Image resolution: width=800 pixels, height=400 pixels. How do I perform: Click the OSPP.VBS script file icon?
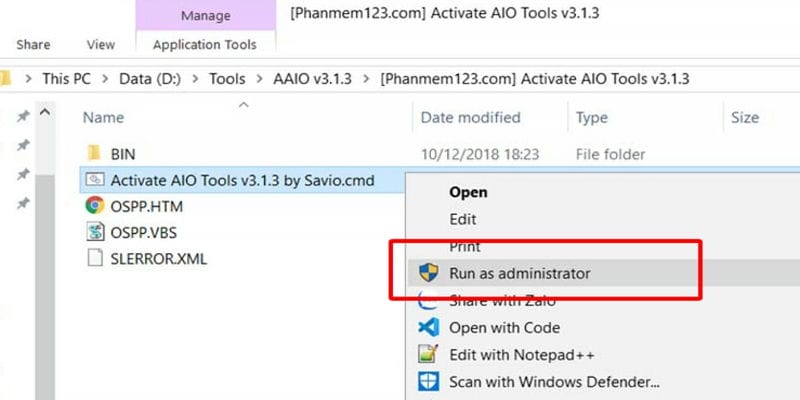(95, 232)
